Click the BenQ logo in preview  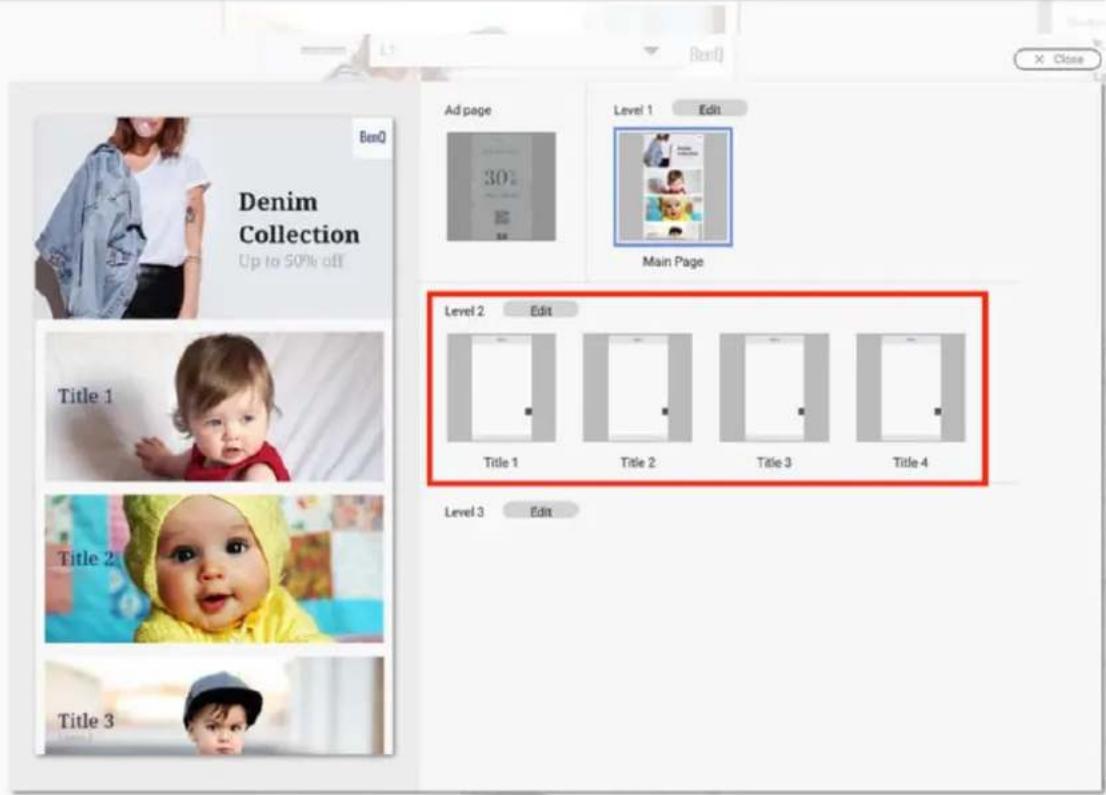point(372,138)
